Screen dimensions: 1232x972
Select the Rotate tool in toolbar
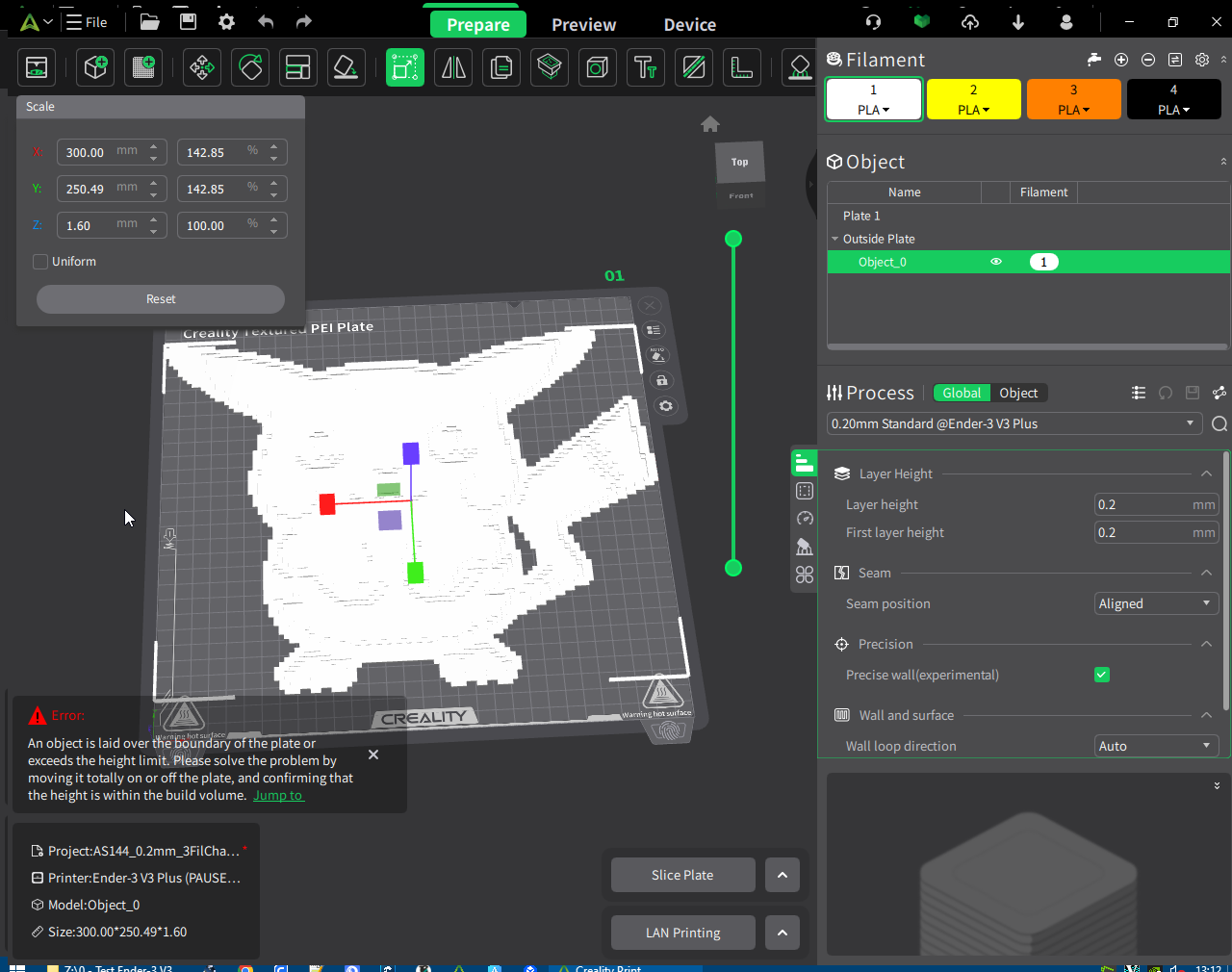click(x=250, y=67)
